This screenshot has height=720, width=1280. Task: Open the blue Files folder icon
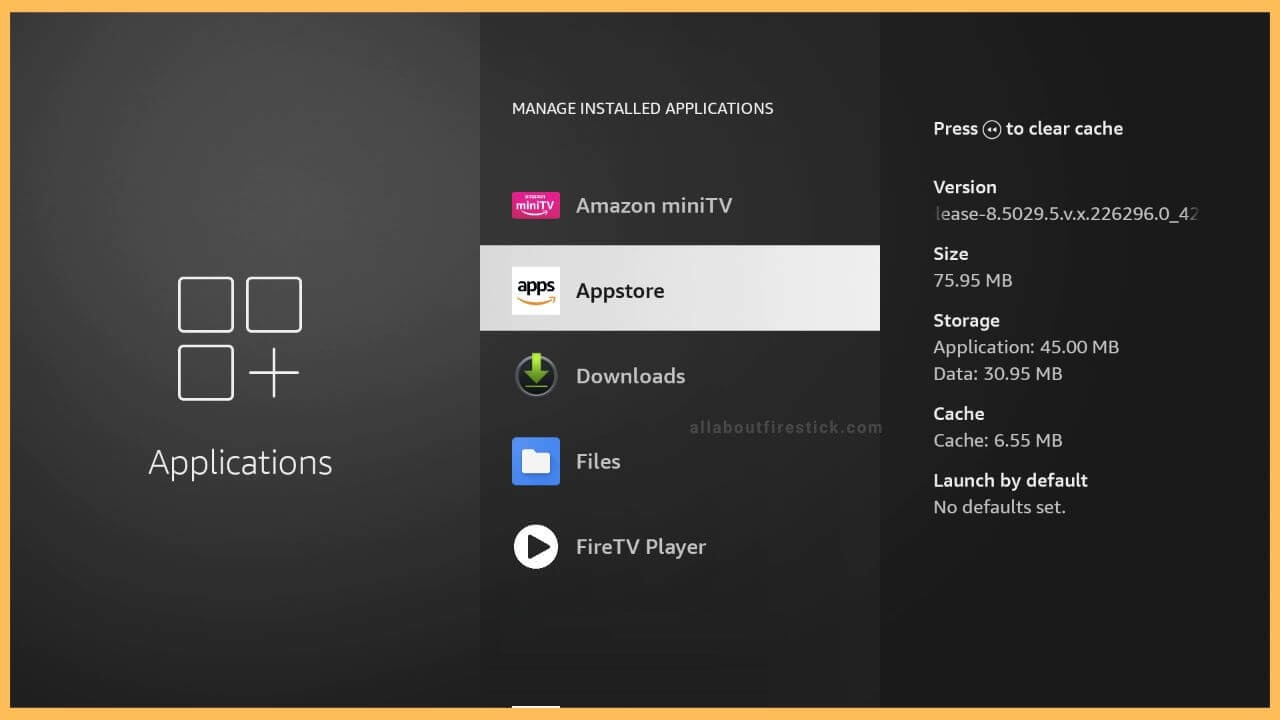[x=536, y=461]
